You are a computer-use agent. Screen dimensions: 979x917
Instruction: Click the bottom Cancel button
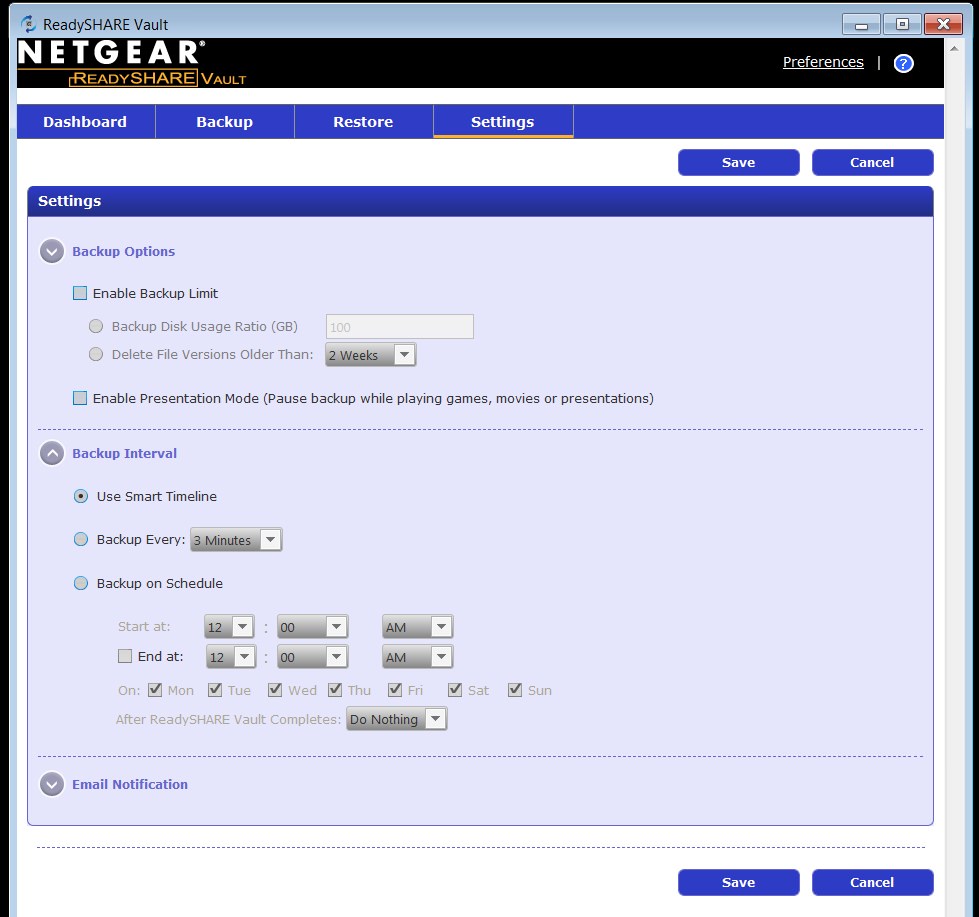coord(872,882)
